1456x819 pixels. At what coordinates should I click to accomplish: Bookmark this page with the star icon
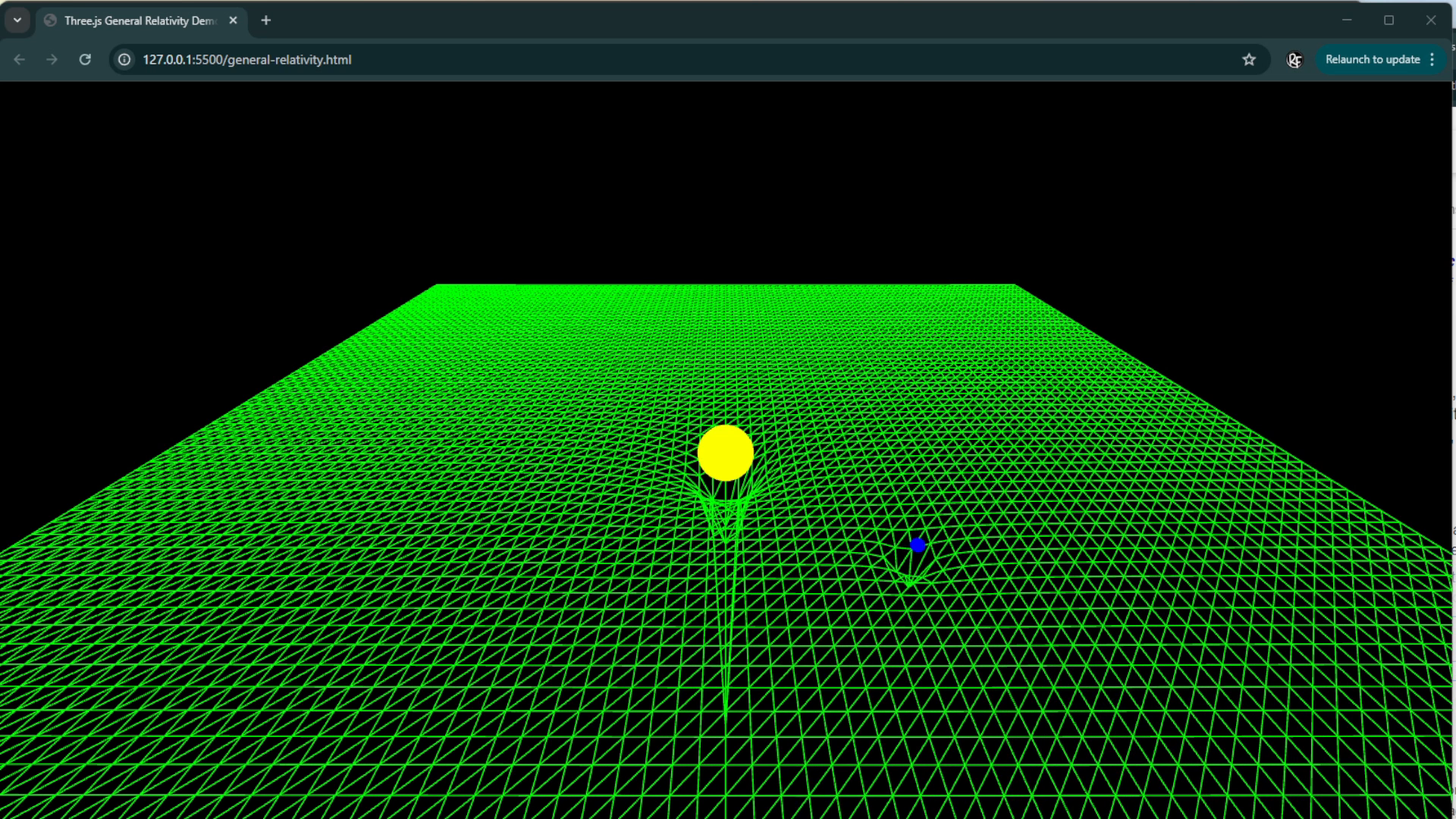1249,59
